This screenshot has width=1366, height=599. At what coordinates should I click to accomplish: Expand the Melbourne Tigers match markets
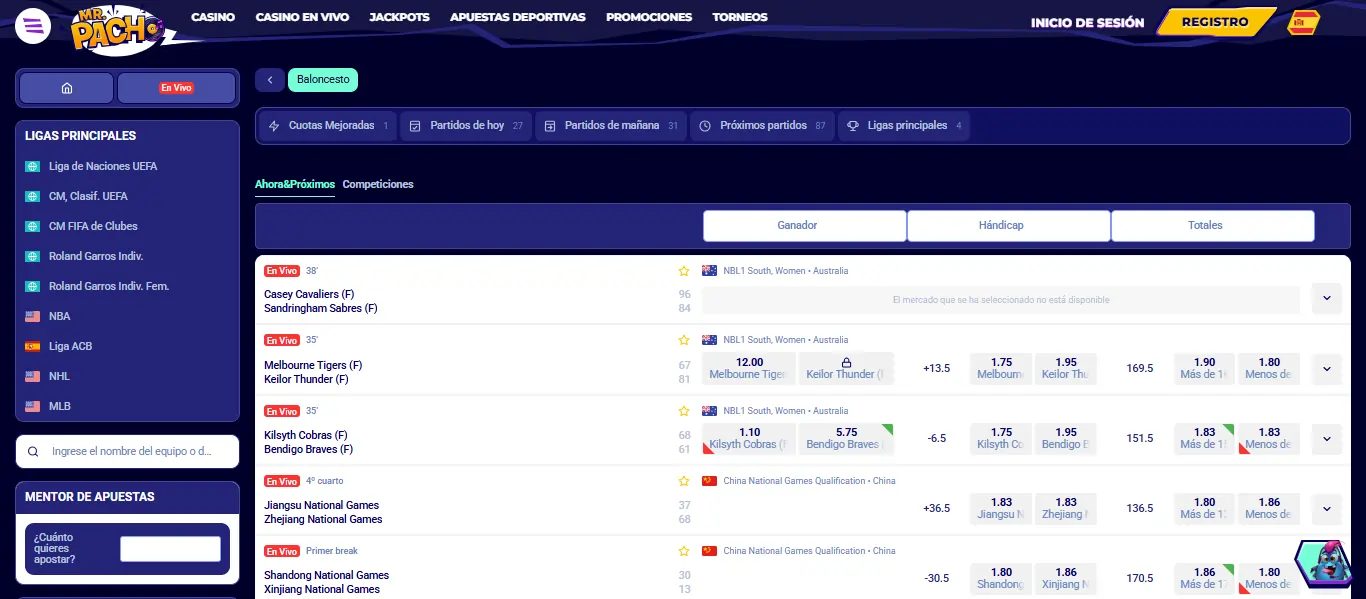[x=1326, y=368]
